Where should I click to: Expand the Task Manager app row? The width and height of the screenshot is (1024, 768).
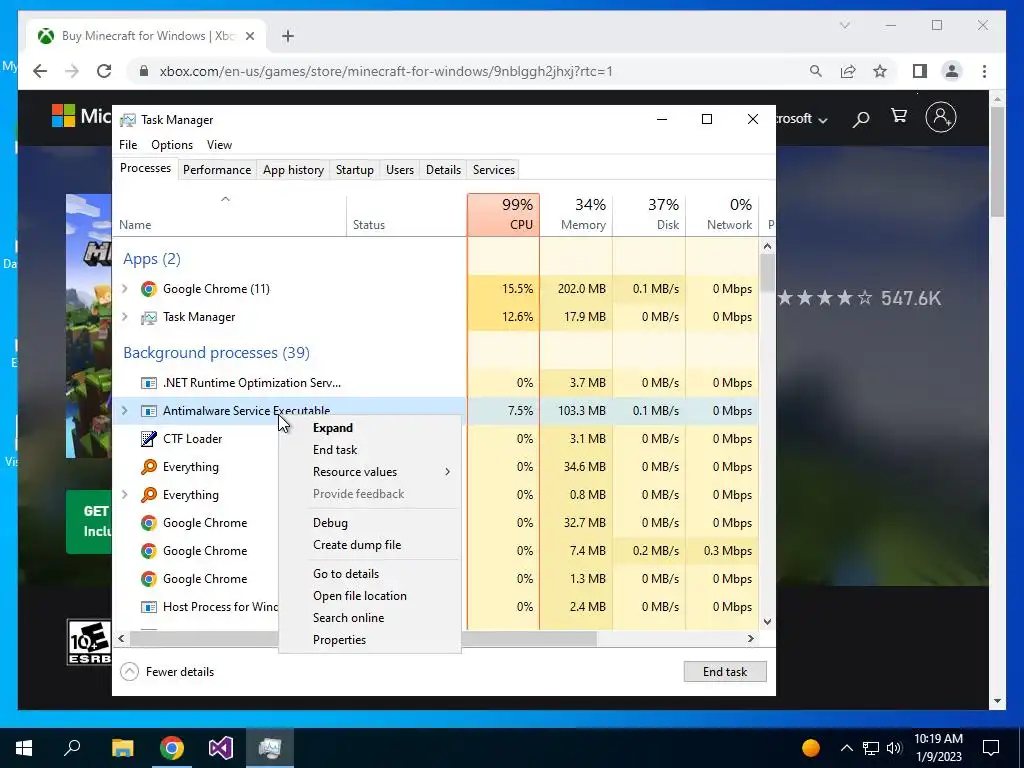coord(125,317)
